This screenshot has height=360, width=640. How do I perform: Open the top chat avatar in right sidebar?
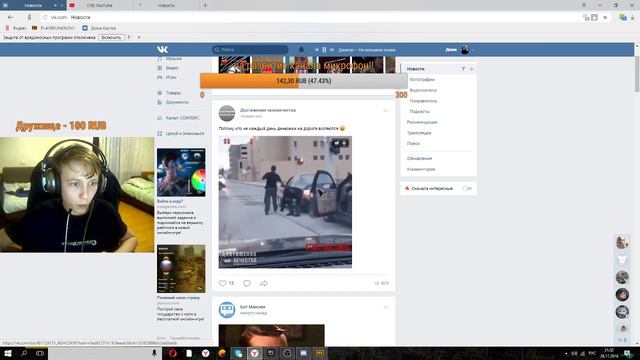pos(622,242)
